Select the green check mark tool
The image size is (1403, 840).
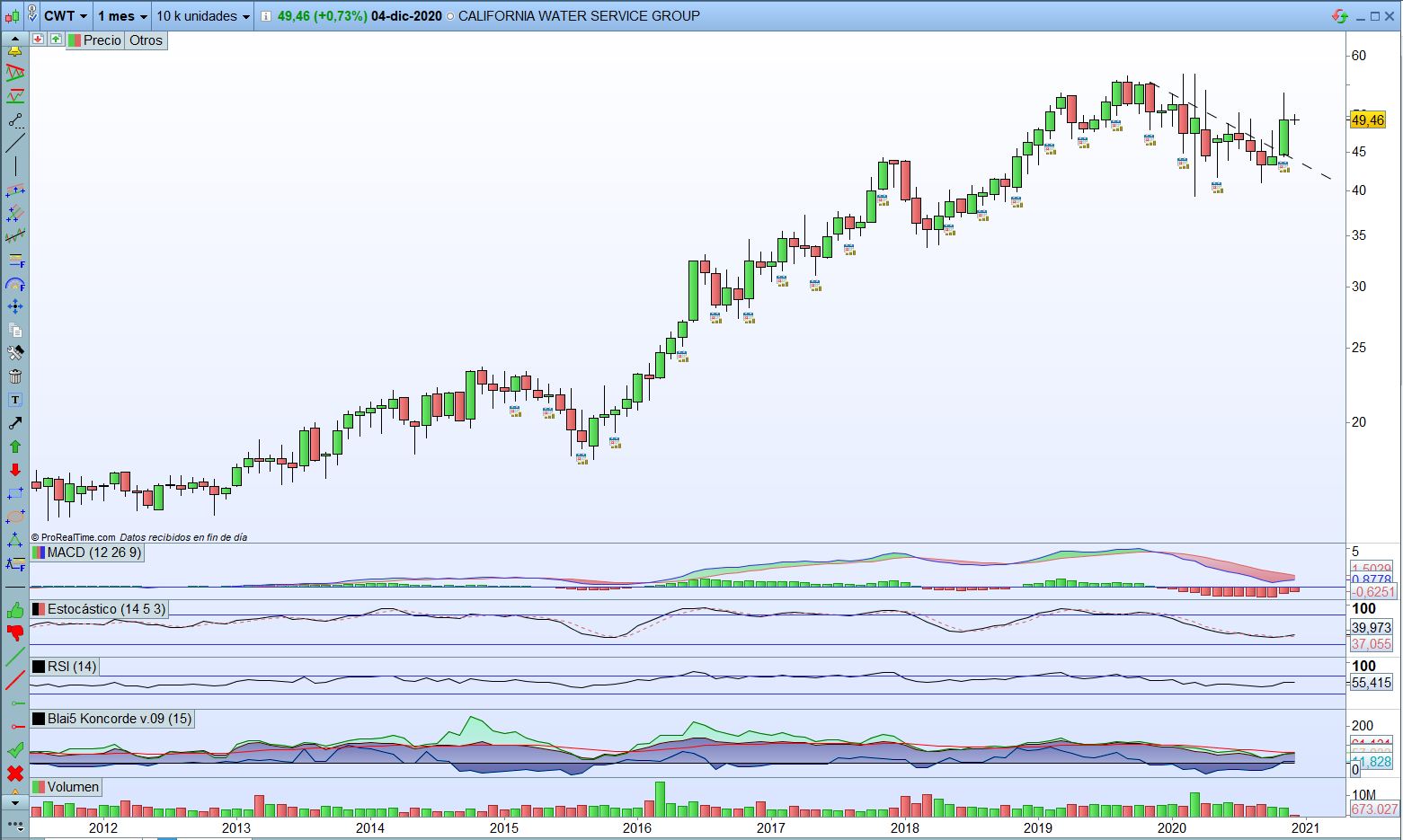pyautogui.click(x=14, y=750)
